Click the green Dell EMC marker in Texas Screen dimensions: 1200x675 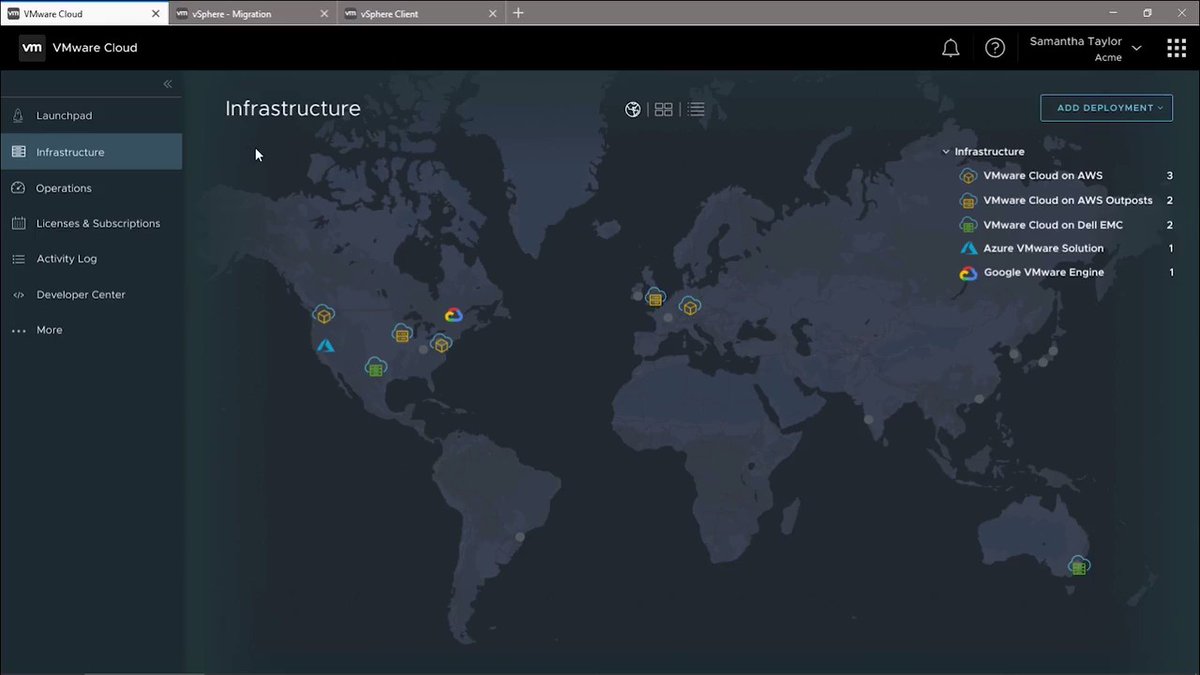click(x=376, y=367)
